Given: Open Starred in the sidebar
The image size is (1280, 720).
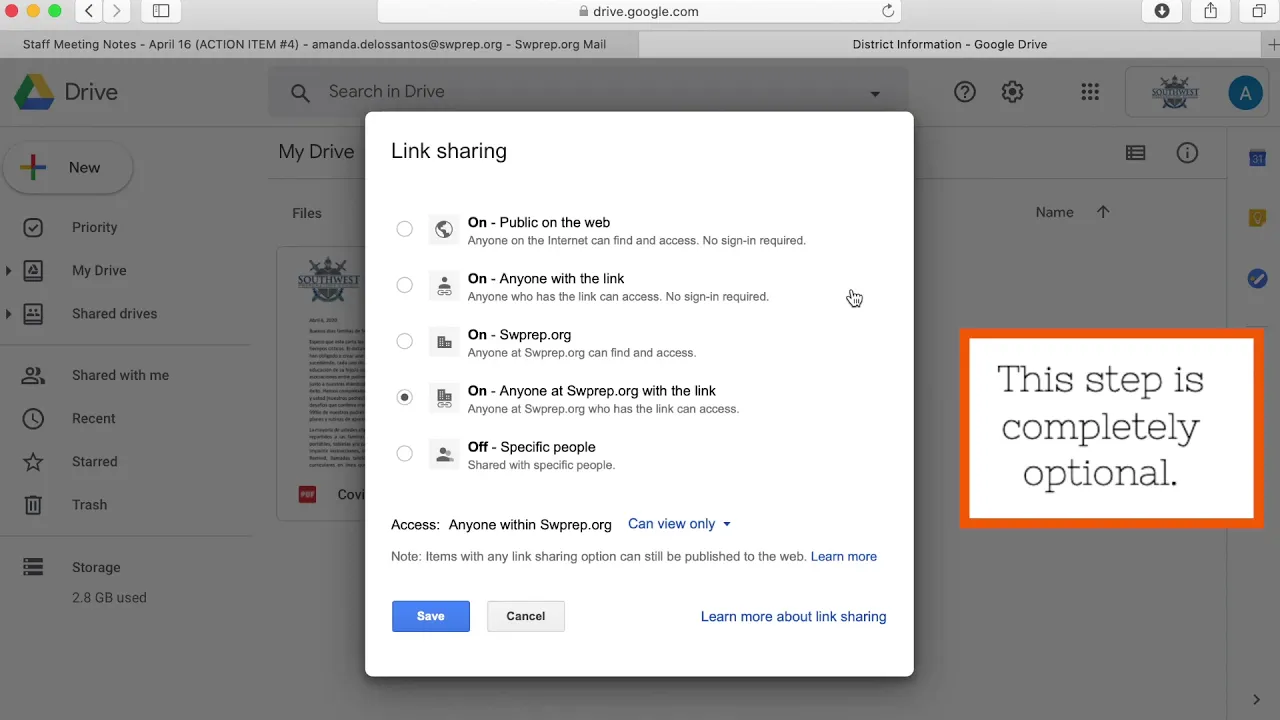Looking at the screenshot, I should click(95, 462).
